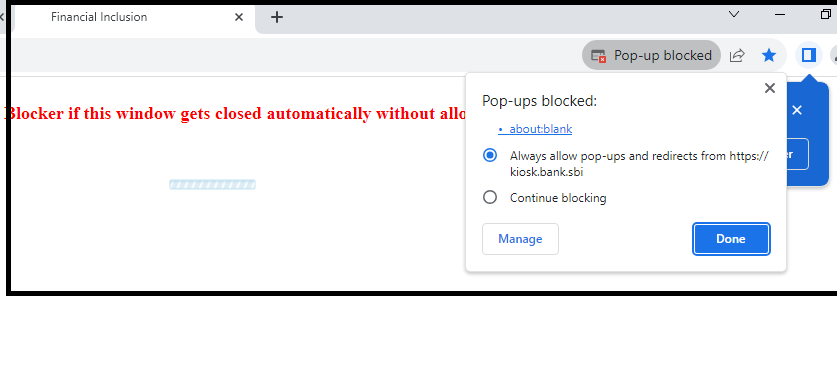
Task: Select the Continue blocking option
Action: pyautogui.click(x=489, y=198)
